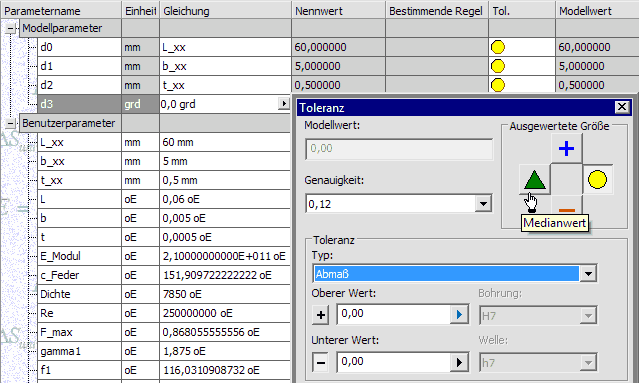This screenshot has width=639, height=383.
Task: Select user parameter c_Feder
Action: (79, 275)
